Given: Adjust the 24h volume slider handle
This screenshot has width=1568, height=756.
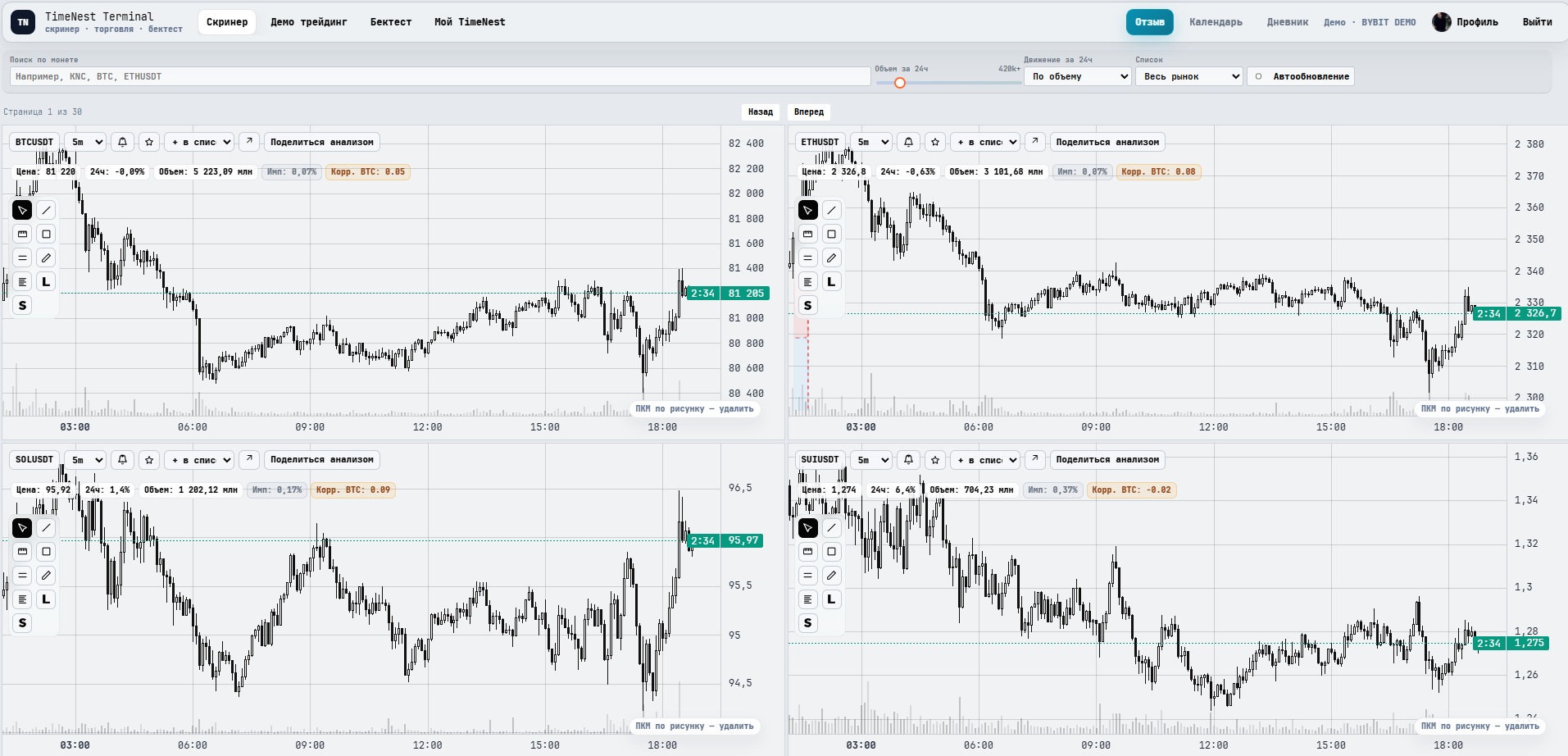Looking at the screenshot, I should (900, 83).
